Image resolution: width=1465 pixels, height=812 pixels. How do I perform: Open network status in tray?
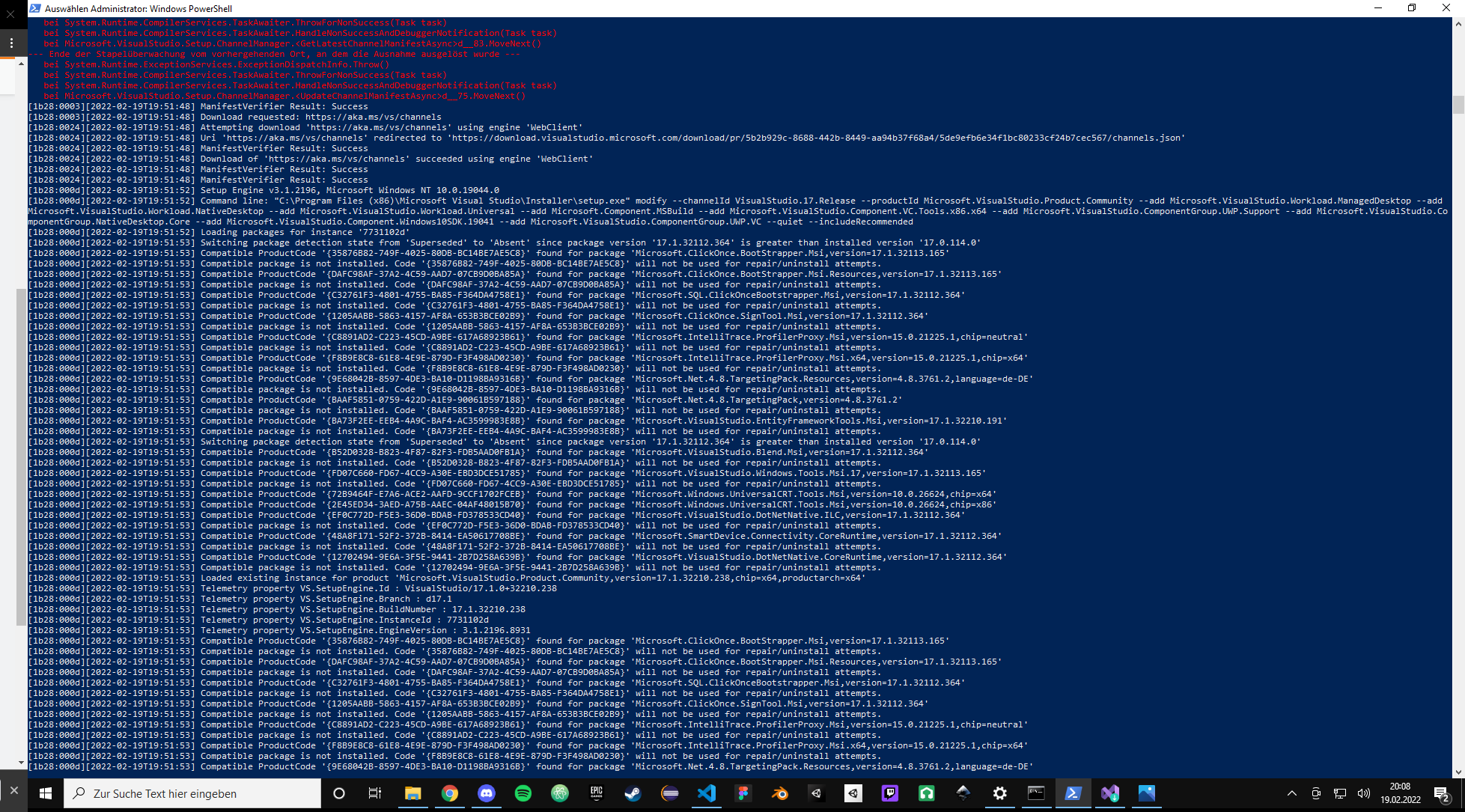[x=1340, y=793]
